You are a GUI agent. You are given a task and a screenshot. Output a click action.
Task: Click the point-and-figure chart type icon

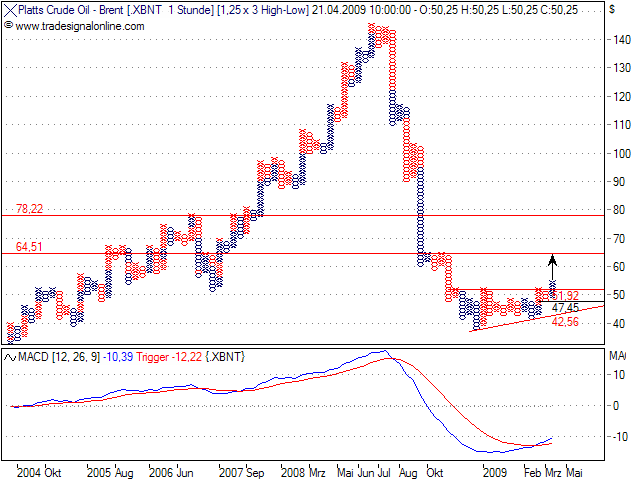tap(10, 9)
